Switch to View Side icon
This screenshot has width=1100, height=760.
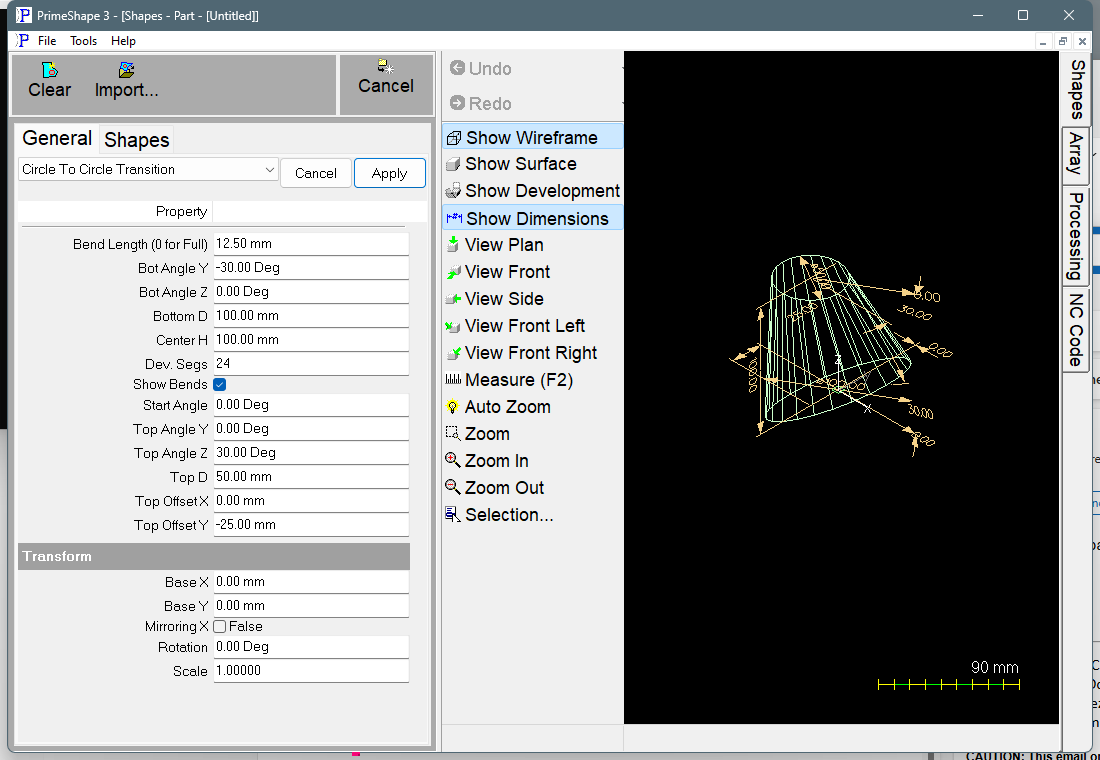tap(453, 299)
